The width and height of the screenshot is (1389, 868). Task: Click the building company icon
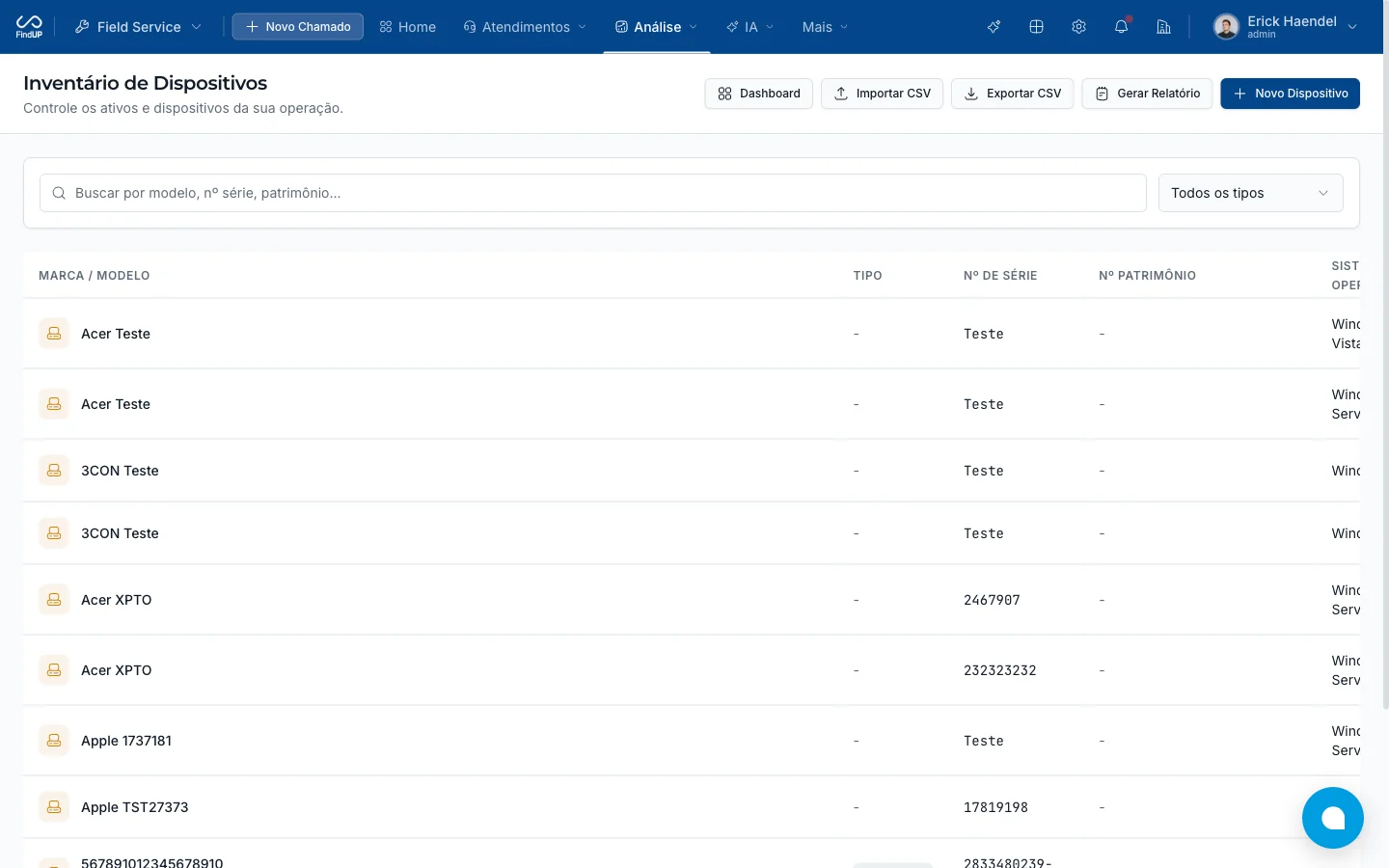(1163, 27)
